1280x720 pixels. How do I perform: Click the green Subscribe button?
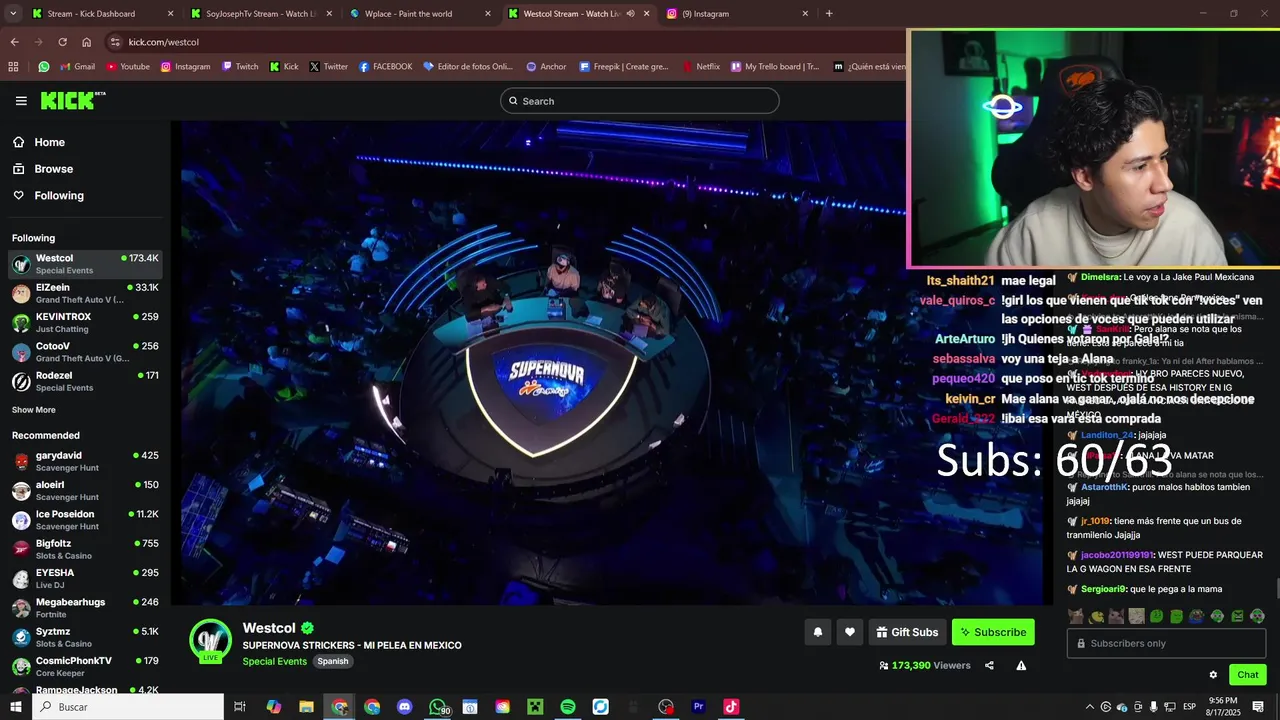(x=993, y=632)
